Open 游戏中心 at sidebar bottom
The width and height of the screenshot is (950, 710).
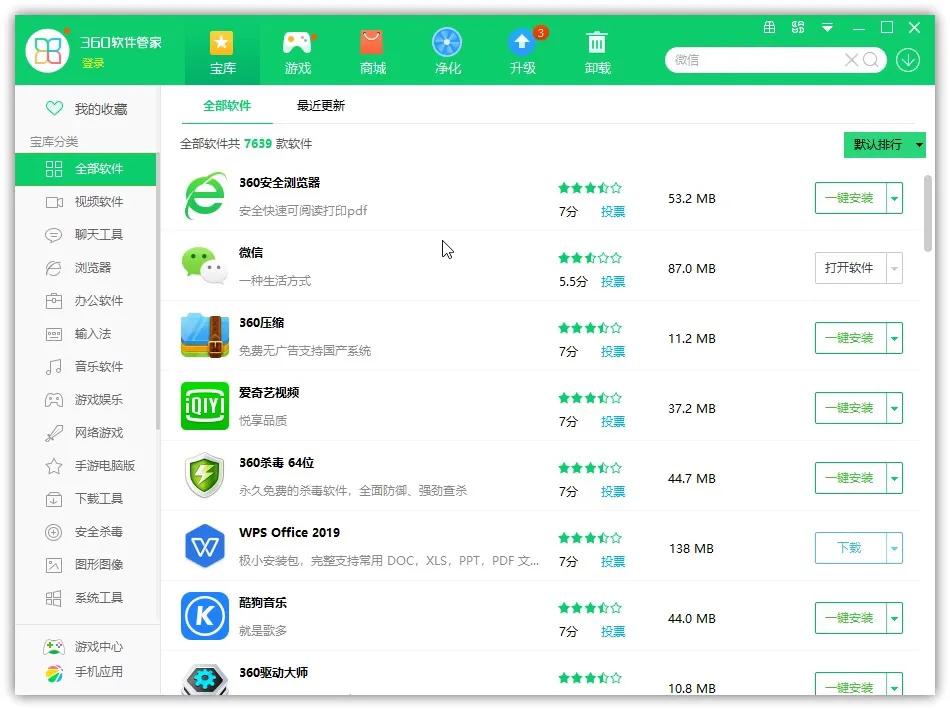(85, 647)
